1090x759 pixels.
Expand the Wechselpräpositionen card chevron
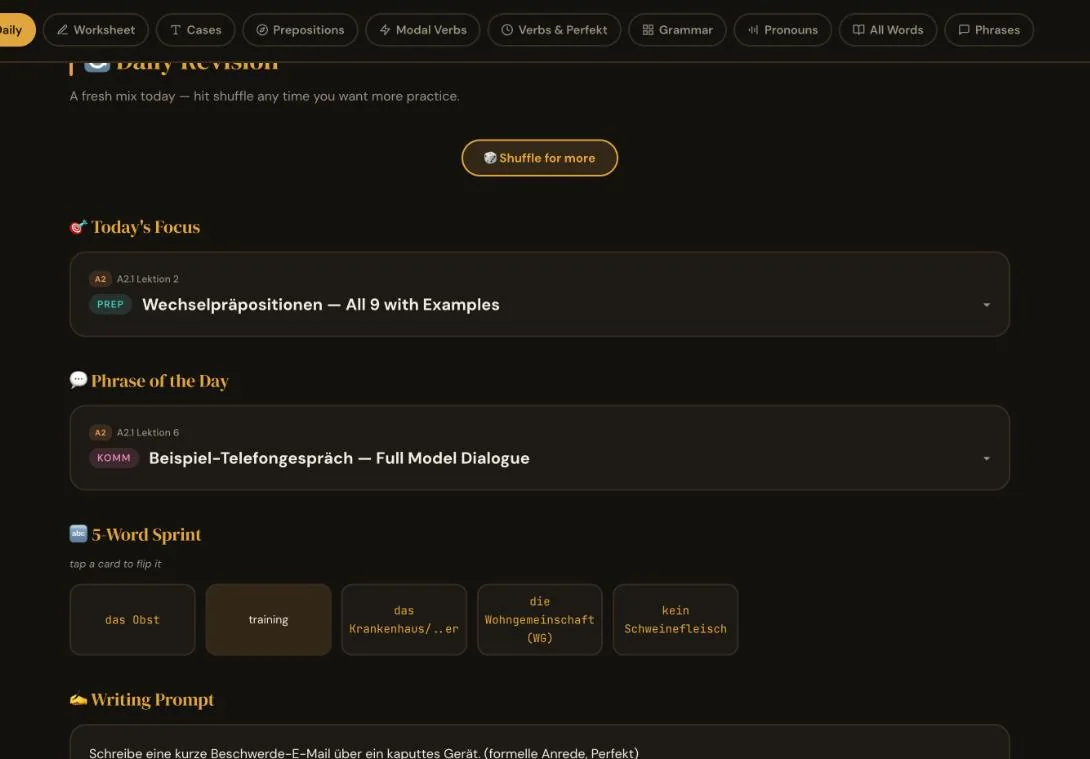pyautogui.click(x=986, y=305)
